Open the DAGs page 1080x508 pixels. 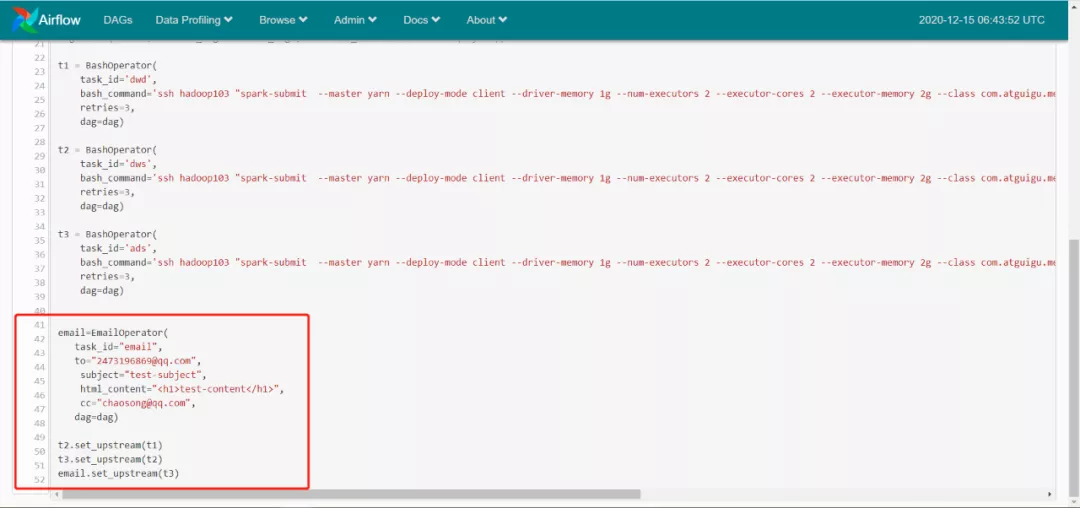[x=116, y=20]
